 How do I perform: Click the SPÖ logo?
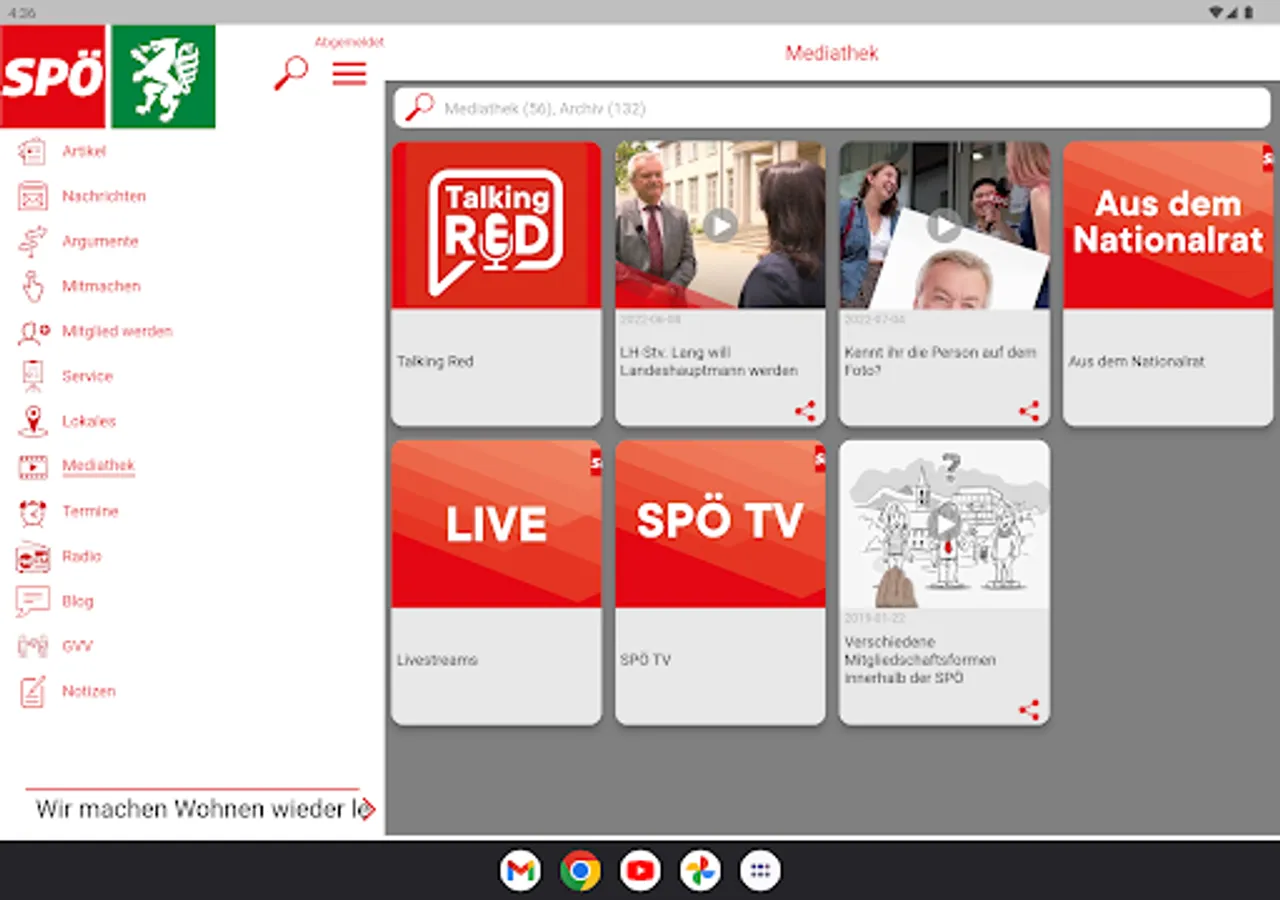[x=53, y=76]
